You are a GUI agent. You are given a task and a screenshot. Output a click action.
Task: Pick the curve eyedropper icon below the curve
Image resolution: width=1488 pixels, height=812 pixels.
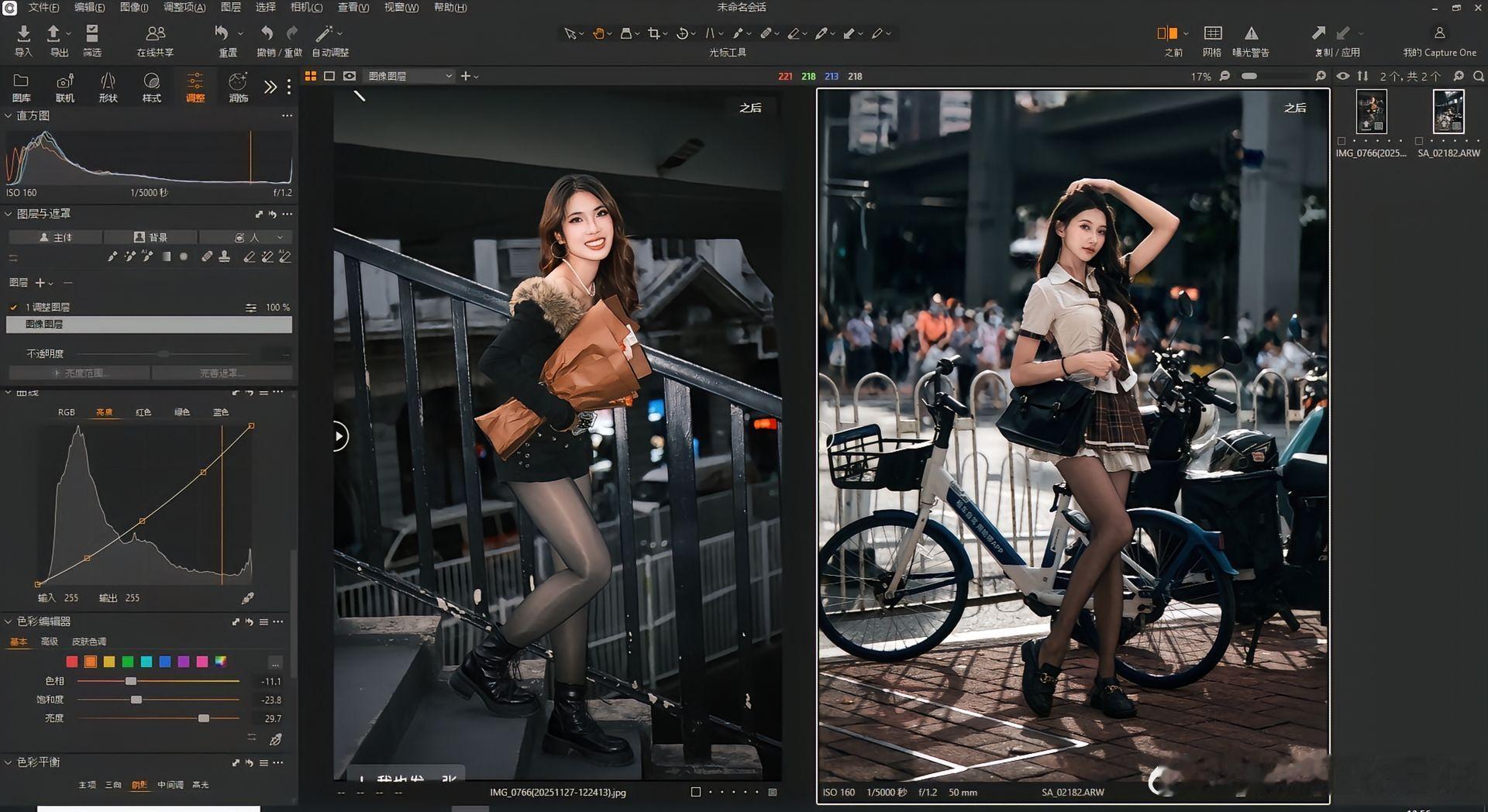pyautogui.click(x=247, y=598)
